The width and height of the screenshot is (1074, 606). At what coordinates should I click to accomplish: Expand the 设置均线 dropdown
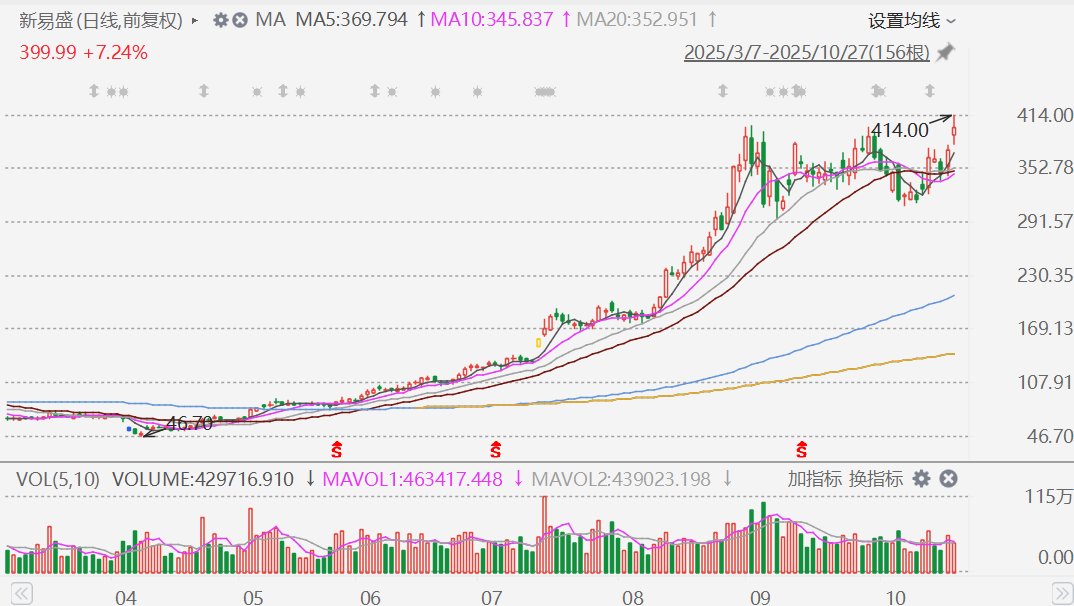click(910, 20)
